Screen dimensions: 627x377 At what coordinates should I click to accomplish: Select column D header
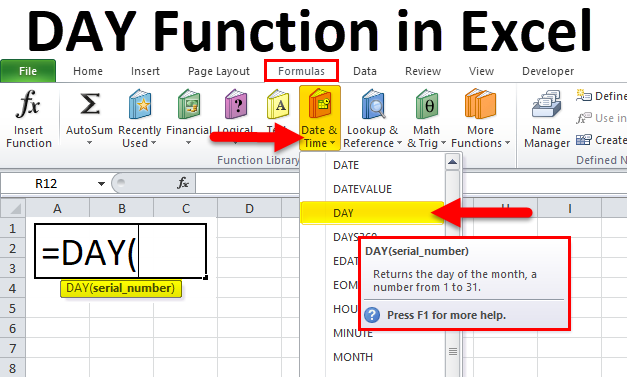point(250,208)
